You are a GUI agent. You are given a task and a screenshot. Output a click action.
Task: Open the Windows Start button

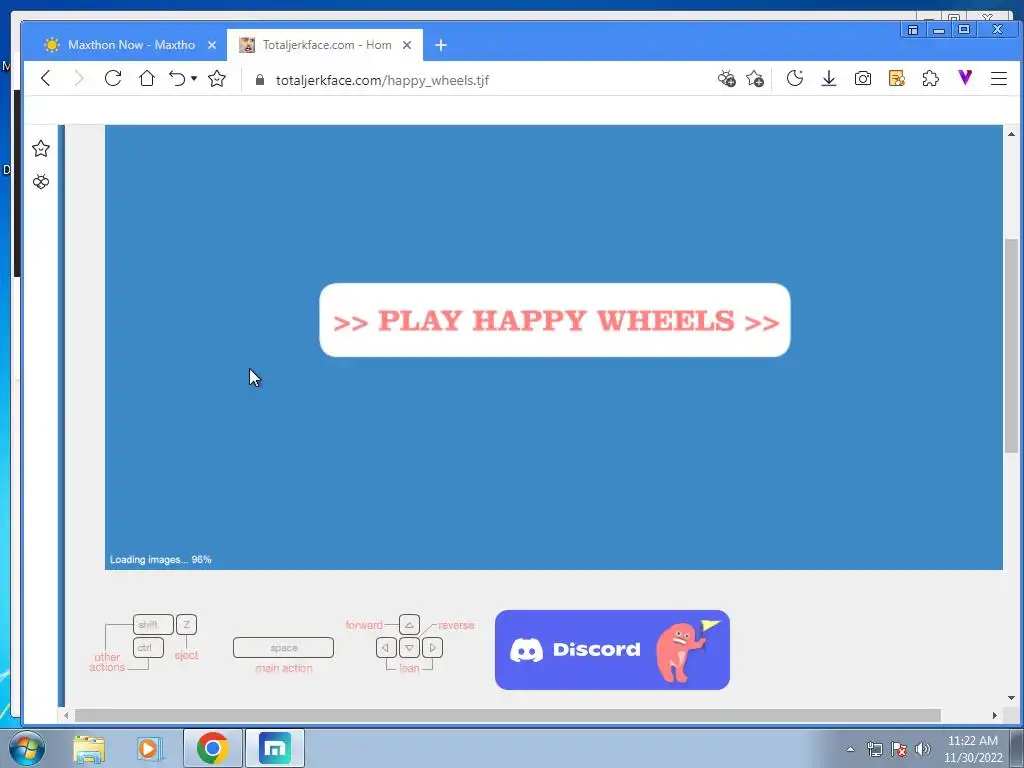pyautogui.click(x=27, y=748)
